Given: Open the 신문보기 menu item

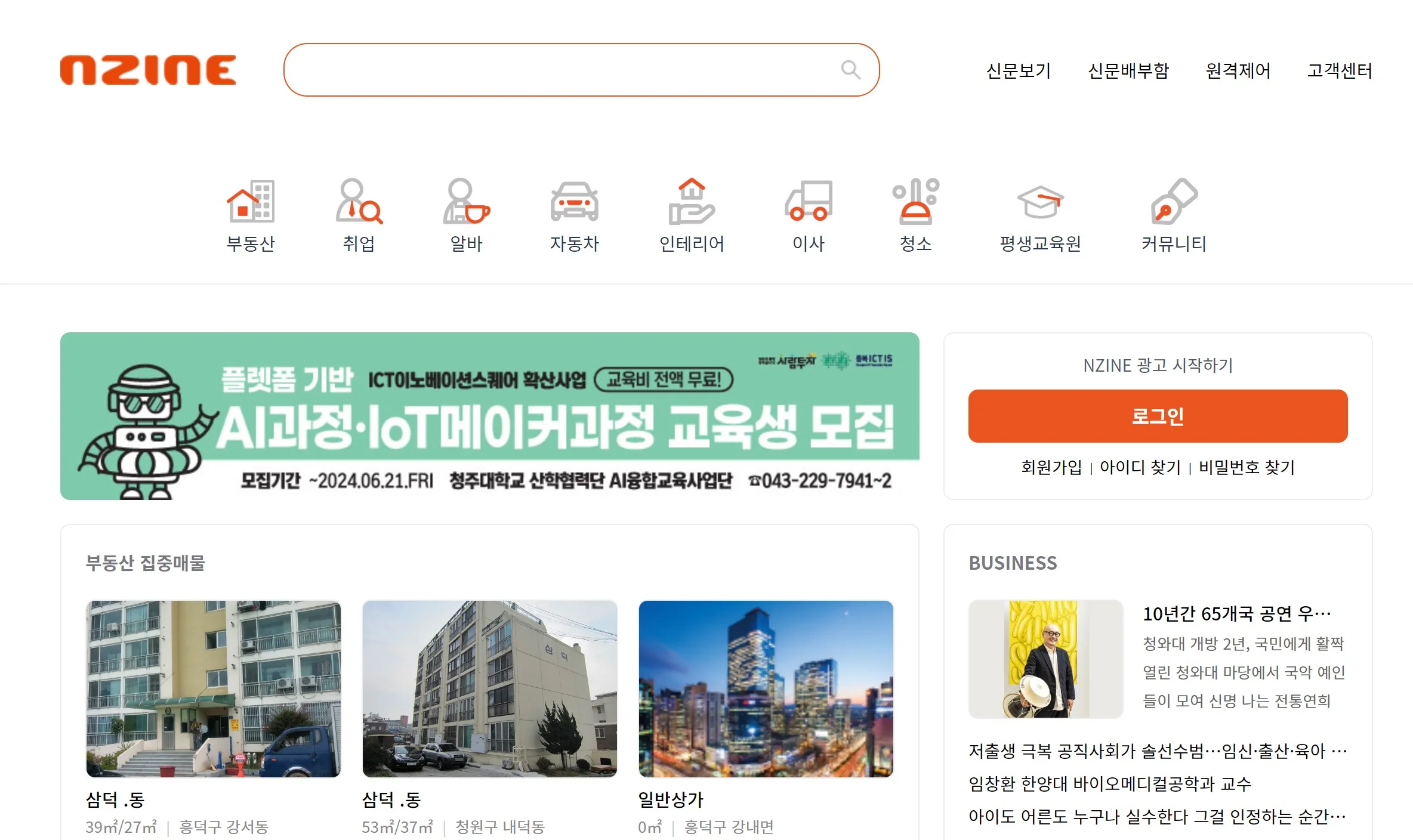Looking at the screenshot, I should 1018,71.
